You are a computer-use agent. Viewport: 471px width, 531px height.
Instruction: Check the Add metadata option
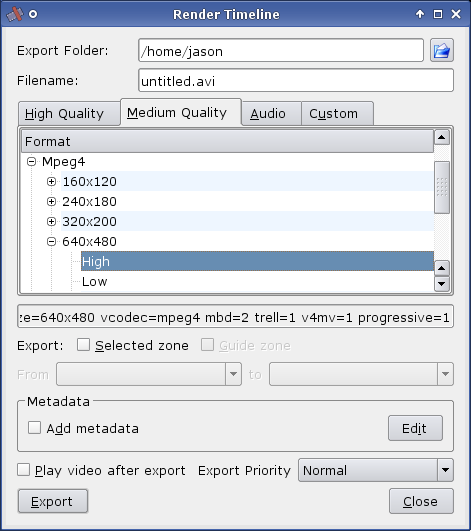click(x=35, y=428)
